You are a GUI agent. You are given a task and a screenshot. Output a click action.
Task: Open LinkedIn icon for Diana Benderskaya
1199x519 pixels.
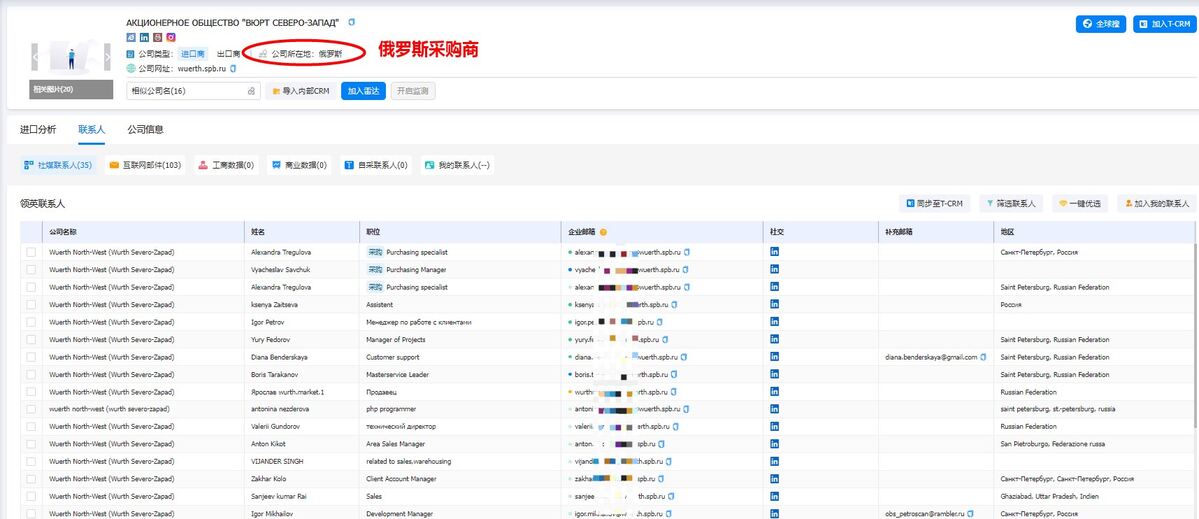[x=774, y=357]
